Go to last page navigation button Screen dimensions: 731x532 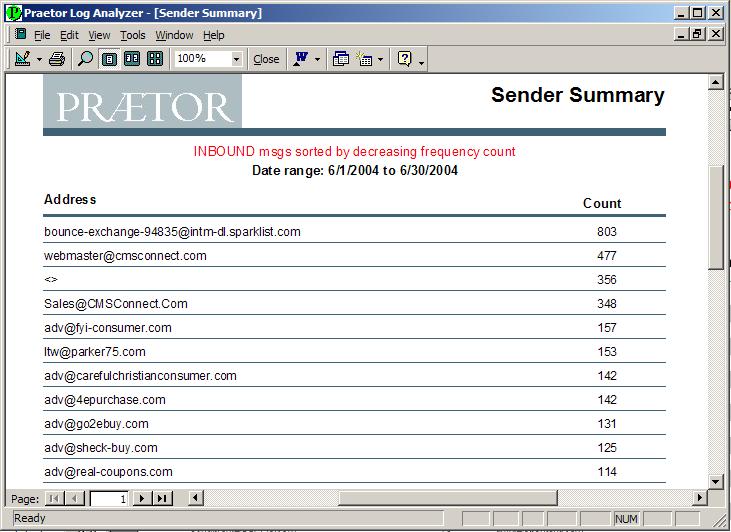point(162,498)
